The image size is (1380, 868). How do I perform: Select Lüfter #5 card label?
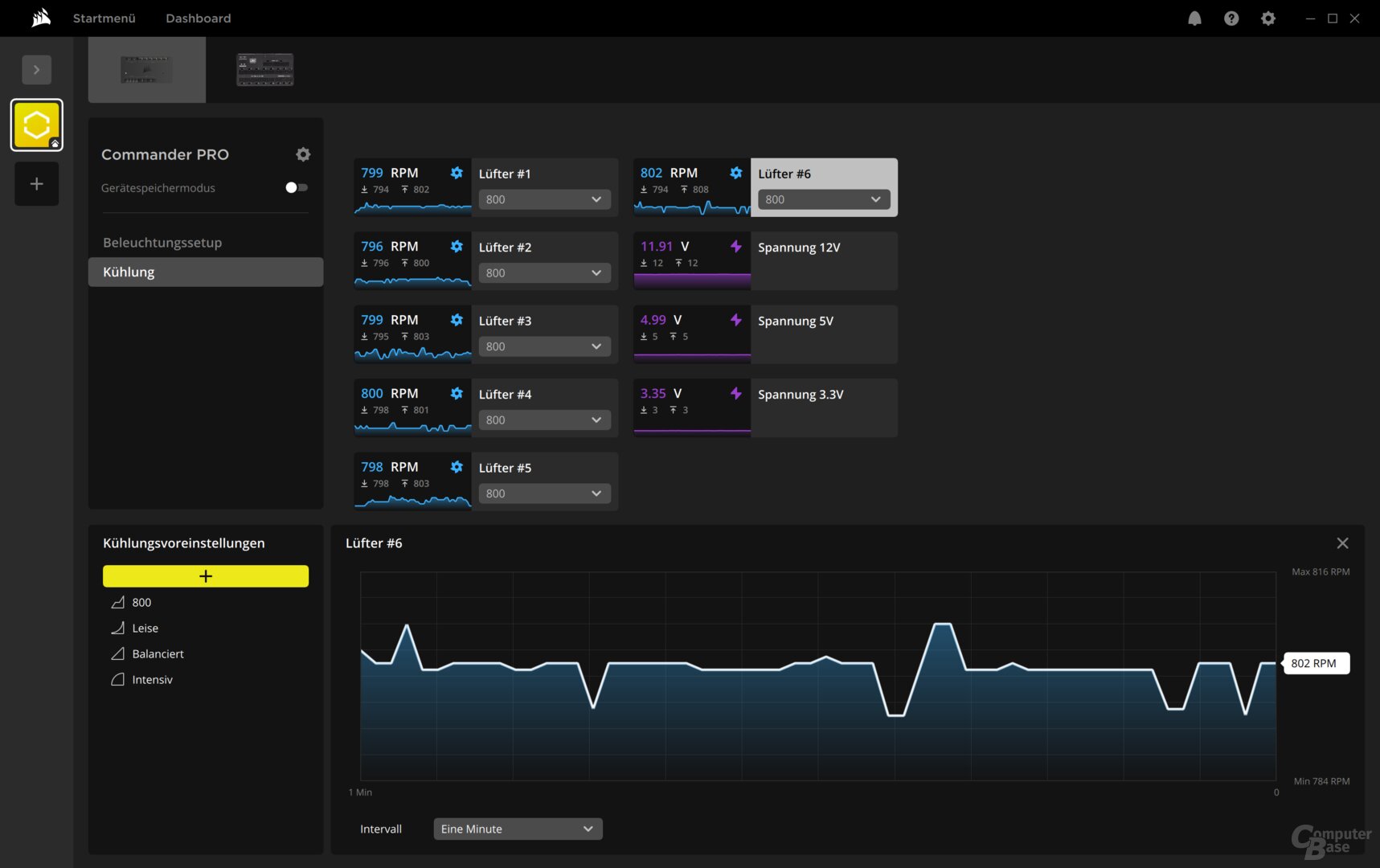click(x=505, y=468)
